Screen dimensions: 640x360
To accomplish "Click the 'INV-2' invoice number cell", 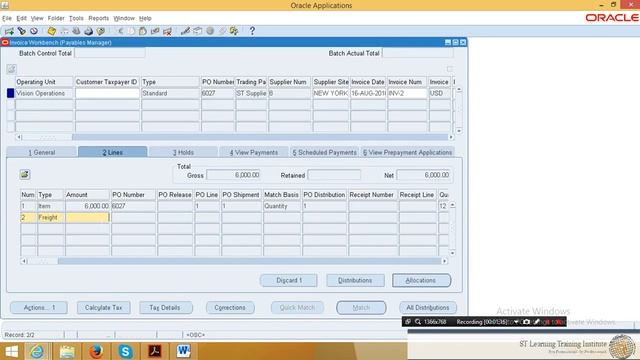I will click(407, 93).
